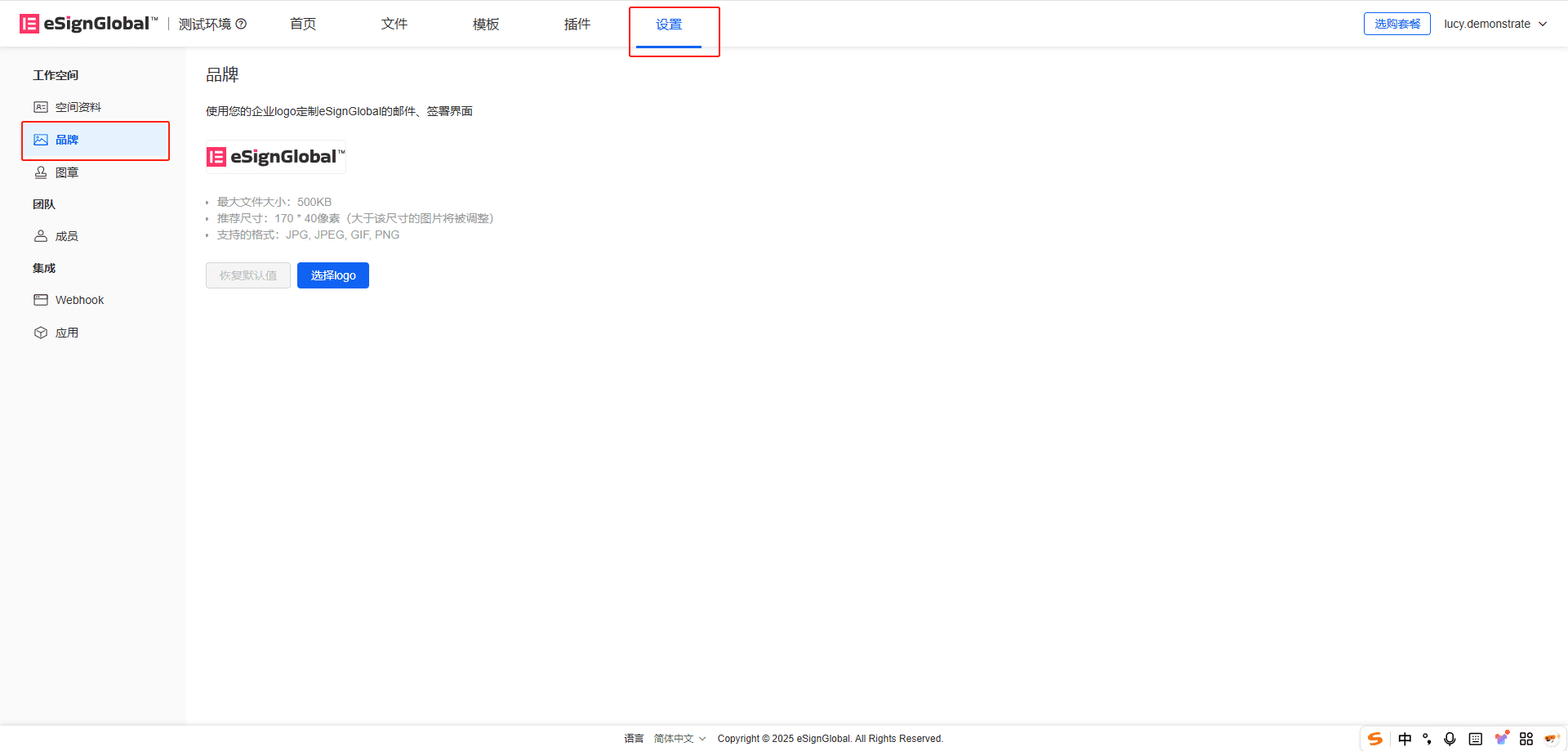Expand the 简体中文 language selector
The image size is (1568, 751).
point(679,739)
